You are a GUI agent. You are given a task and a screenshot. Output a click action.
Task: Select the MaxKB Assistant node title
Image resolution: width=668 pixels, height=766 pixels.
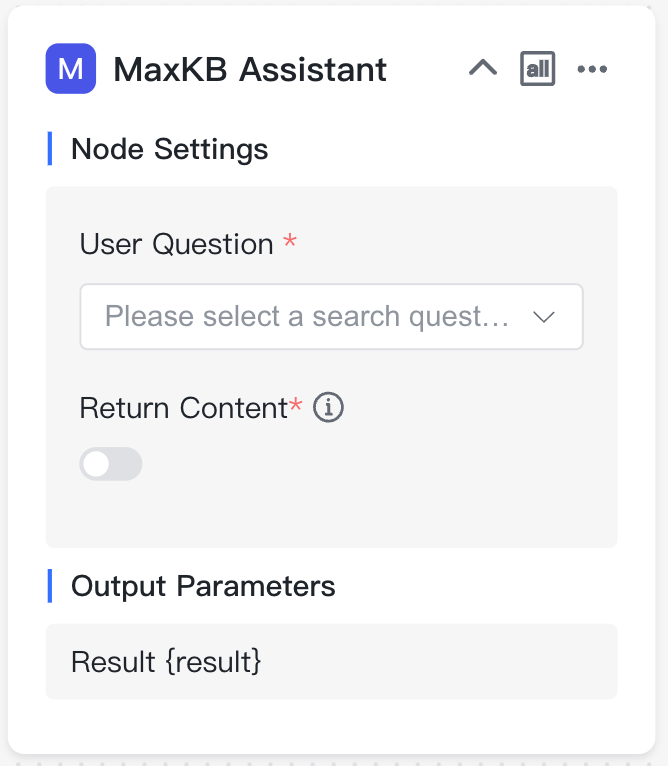[x=250, y=69]
